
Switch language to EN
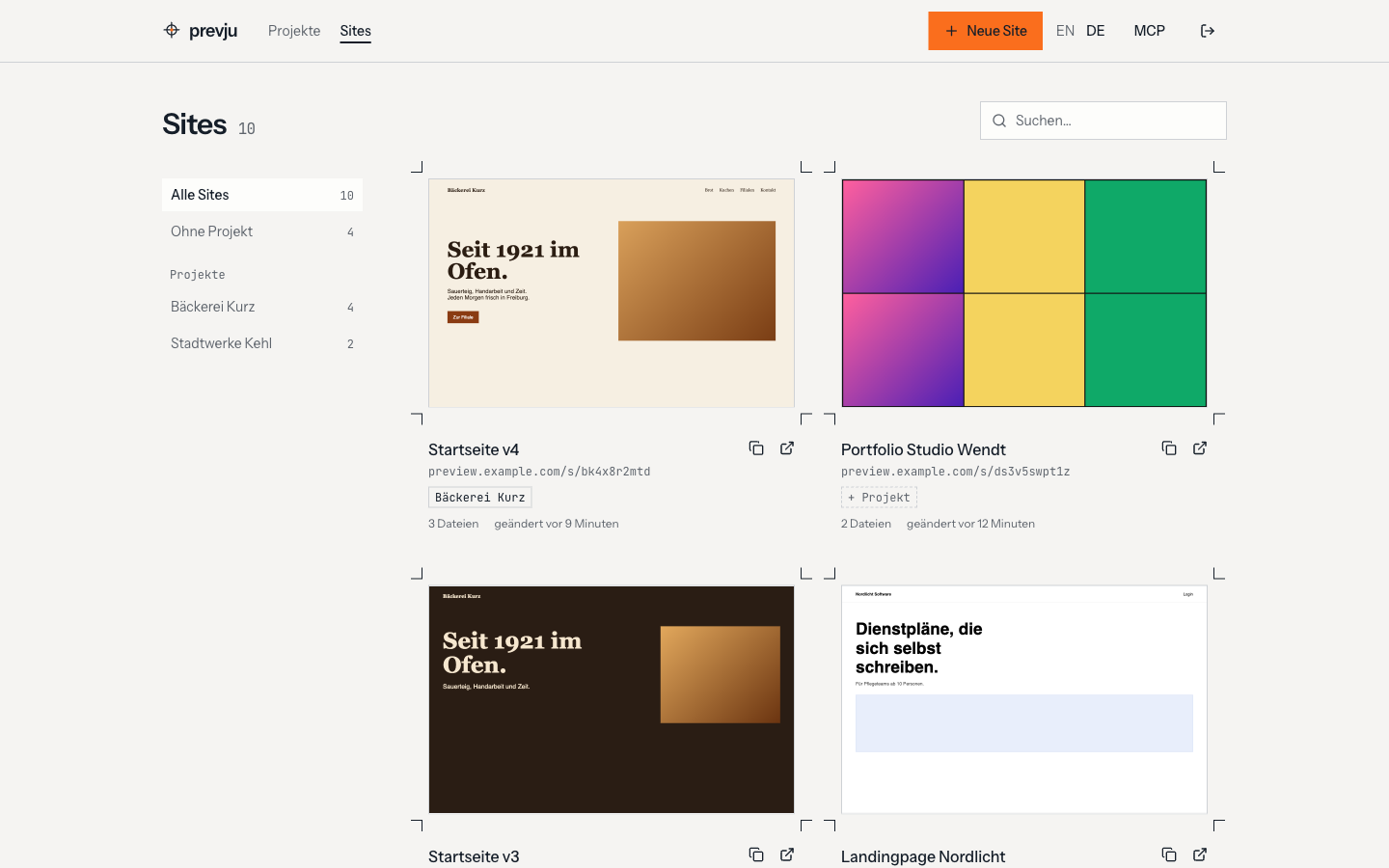(1065, 31)
